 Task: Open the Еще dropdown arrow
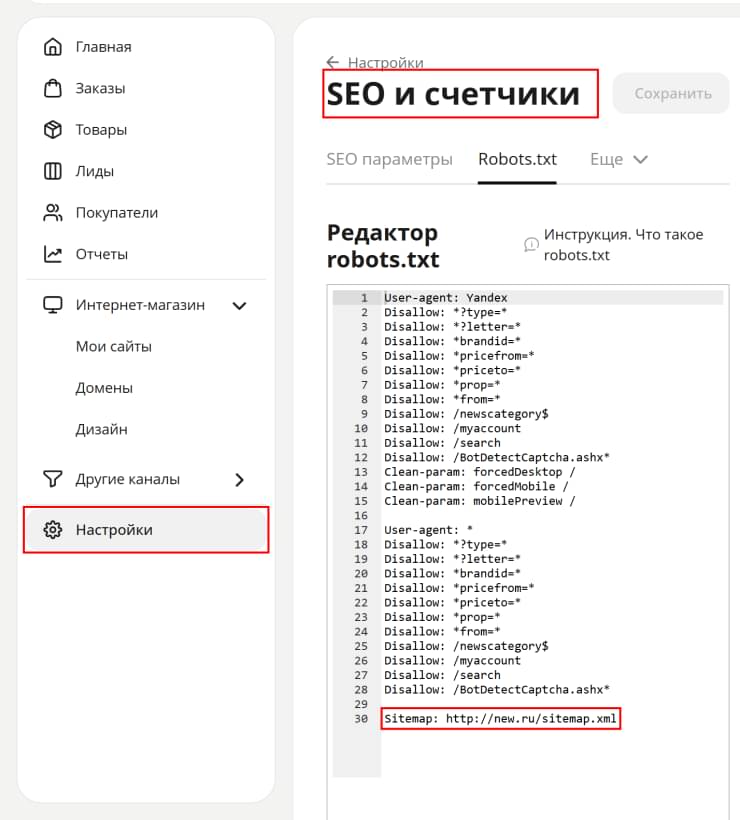pos(641,160)
